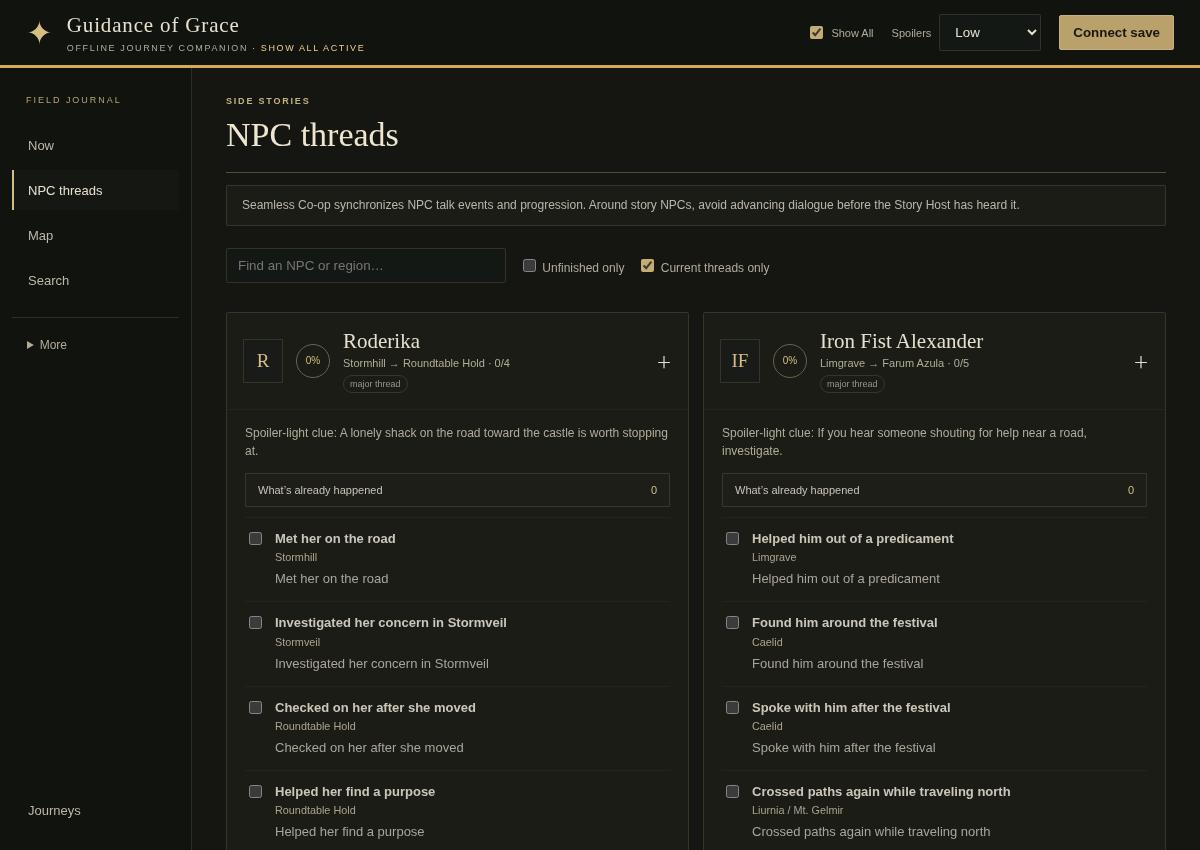Mark Found him around the festival done
Screen dimensions: 1200x850
pos(733,622)
